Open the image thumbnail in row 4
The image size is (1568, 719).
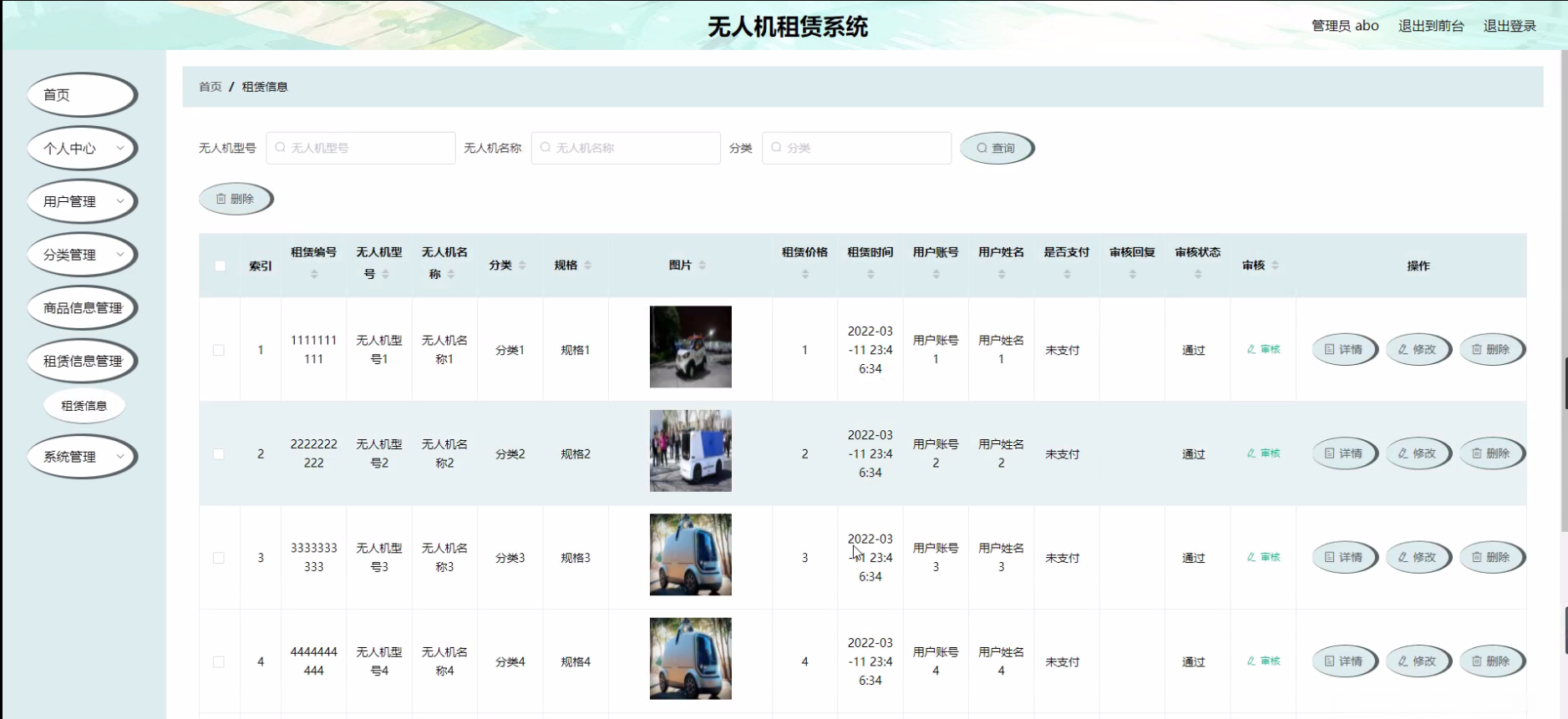pos(691,659)
